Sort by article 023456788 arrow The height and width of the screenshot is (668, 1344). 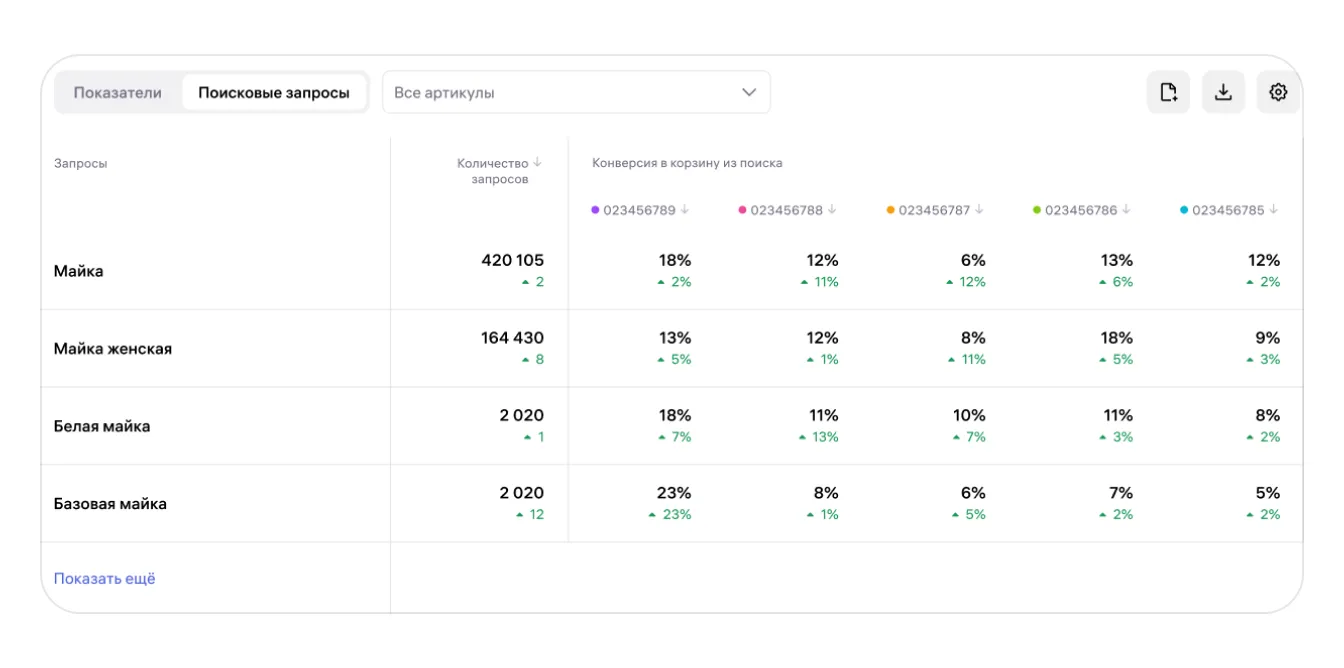pyautogui.click(x=832, y=210)
